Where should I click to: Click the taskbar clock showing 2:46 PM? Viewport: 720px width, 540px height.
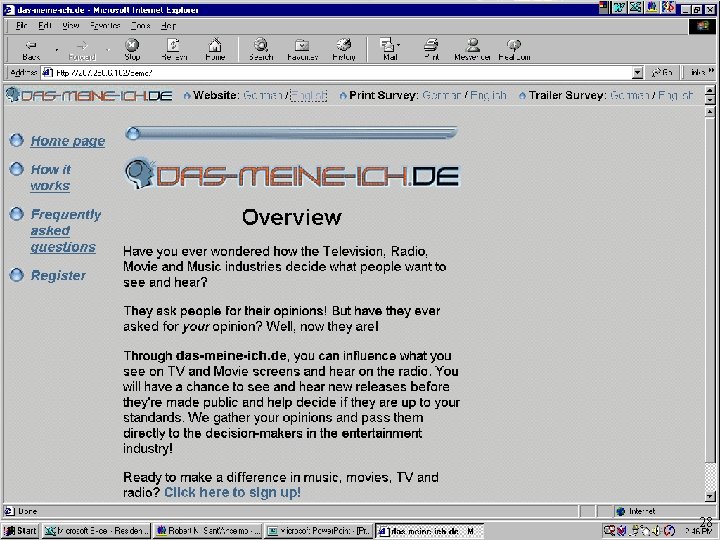pyautogui.click(x=698, y=531)
